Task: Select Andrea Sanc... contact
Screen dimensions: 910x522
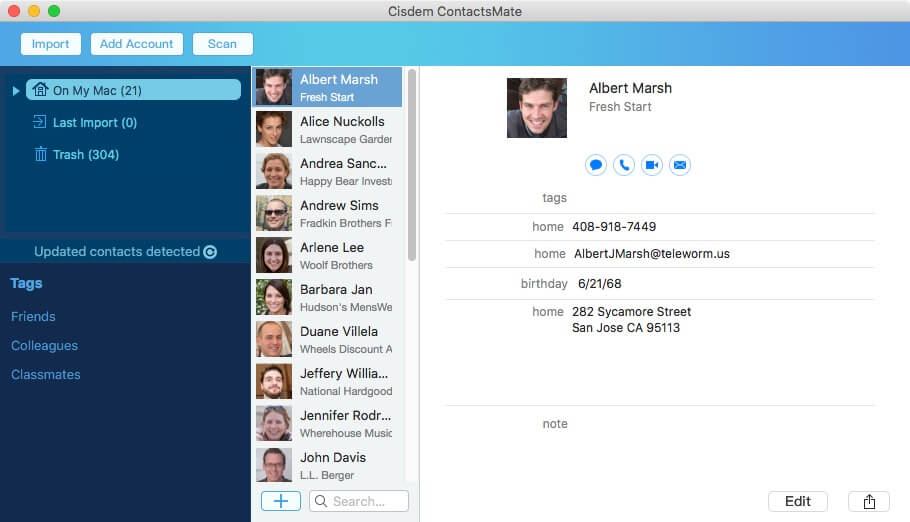Action: 328,171
